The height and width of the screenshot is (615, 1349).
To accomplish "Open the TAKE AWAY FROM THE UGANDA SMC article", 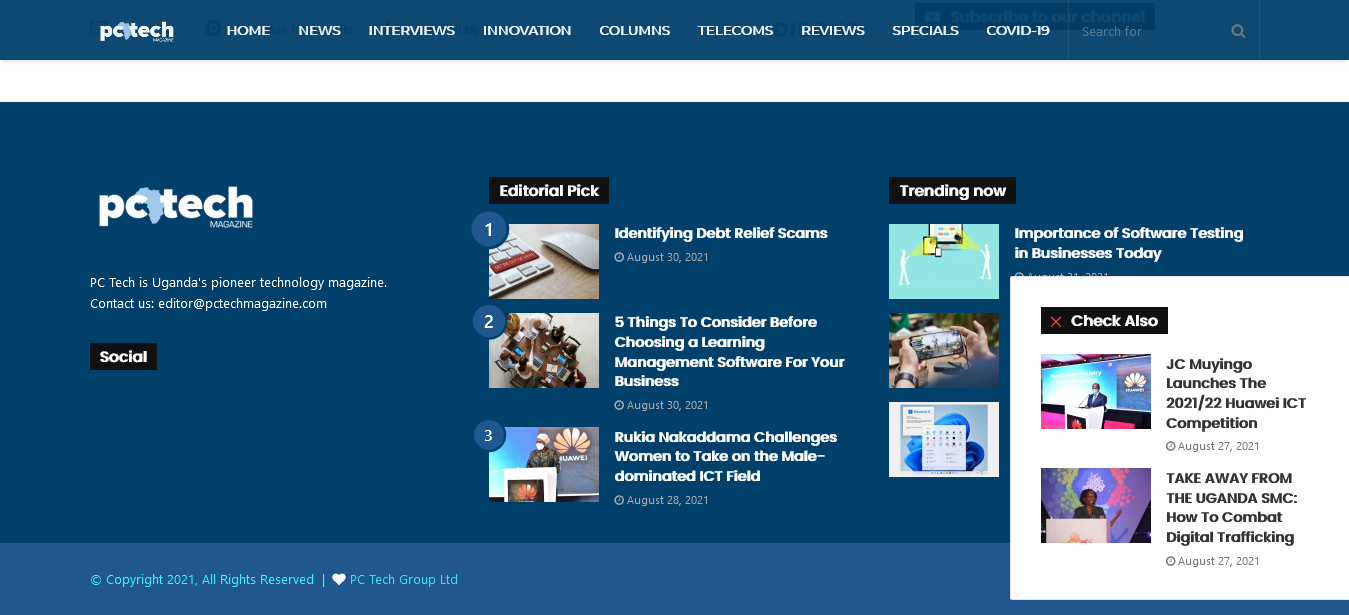I will click(1231, 507).
